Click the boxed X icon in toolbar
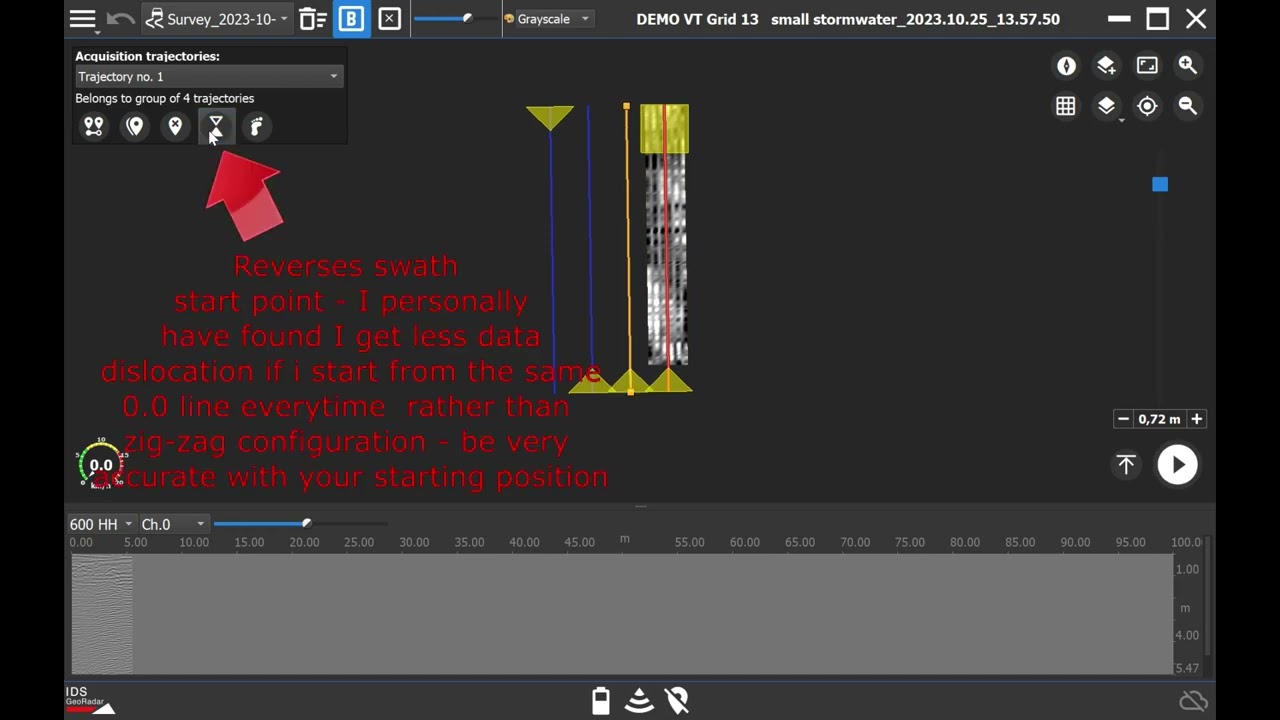Image resolution: width=1280 pixels, height=720 pixels. coord(390,19)
